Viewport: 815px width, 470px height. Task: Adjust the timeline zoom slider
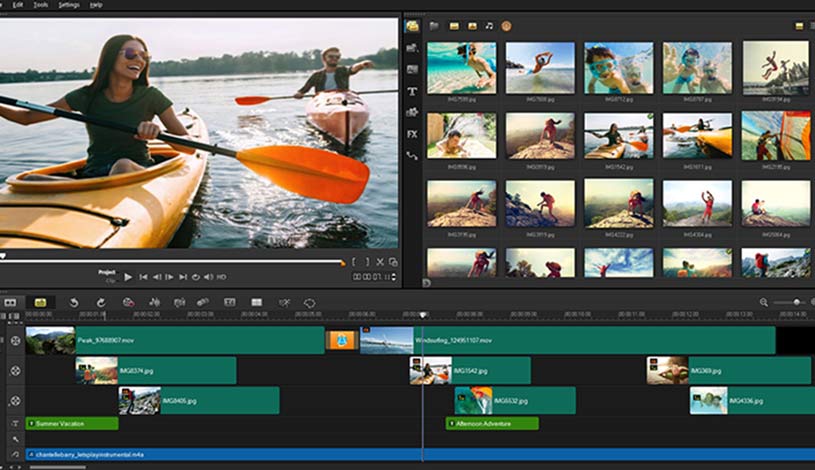pos(797,302)
